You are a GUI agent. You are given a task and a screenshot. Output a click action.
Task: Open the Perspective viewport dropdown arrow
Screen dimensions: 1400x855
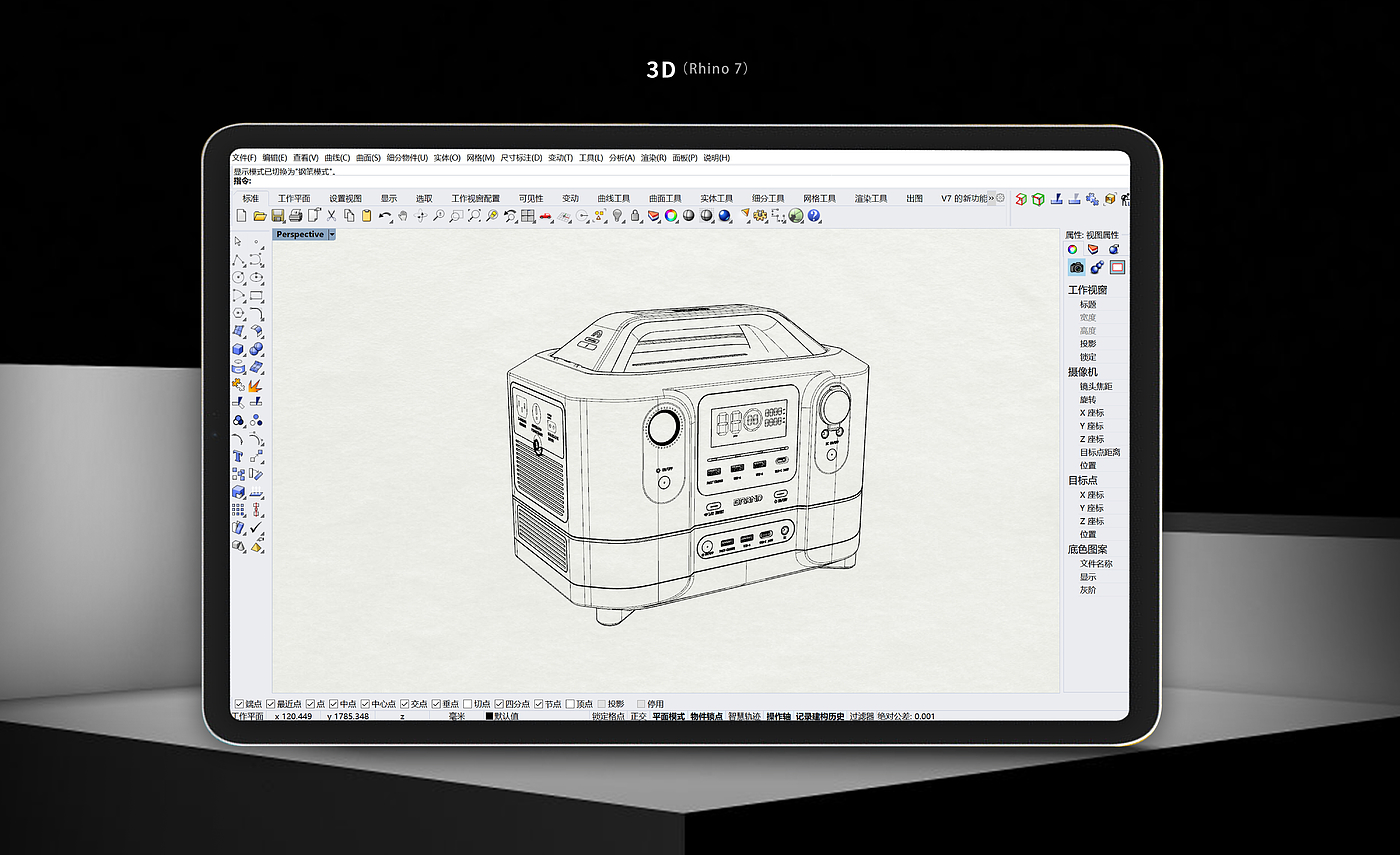[332, 234]
